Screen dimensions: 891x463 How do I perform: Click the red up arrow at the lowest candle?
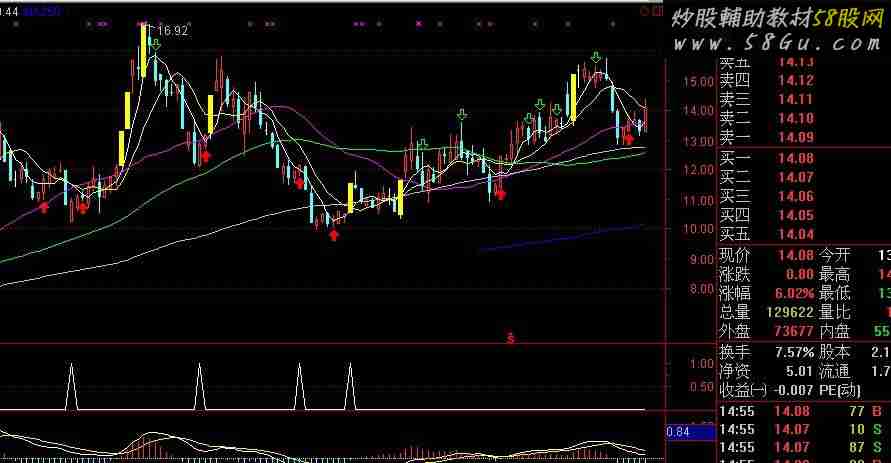coord(333,235)
